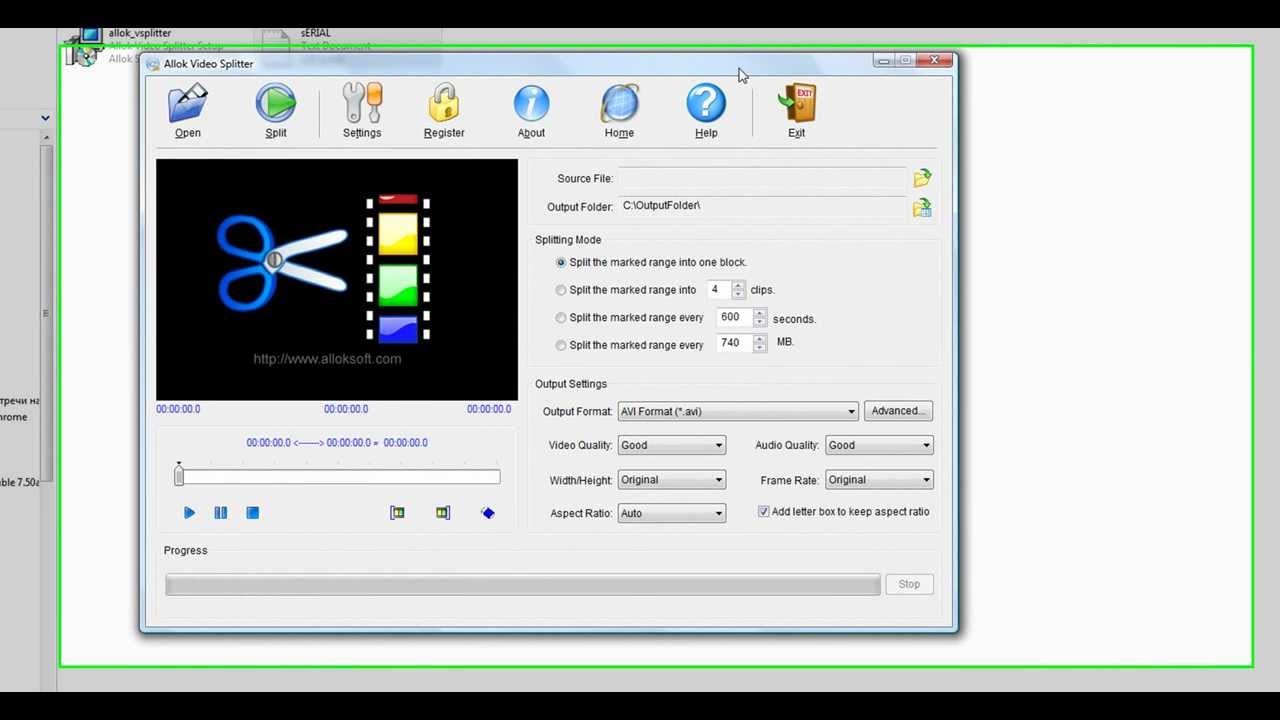The width and height of the screenshot is (1280, 720).
Task: Adjust the MB size spinner
Action: click(760, 343)
